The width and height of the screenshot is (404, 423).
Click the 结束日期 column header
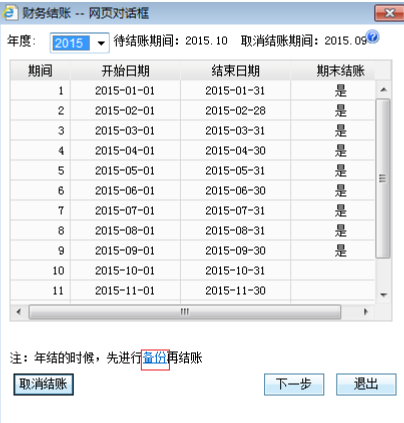[x=235, y=71]
